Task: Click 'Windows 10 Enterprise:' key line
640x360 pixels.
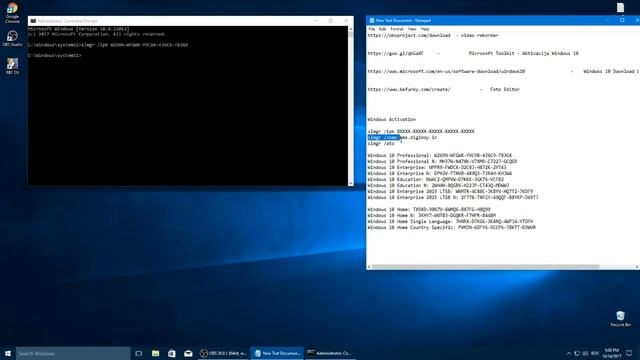Action: coord(437,167)
